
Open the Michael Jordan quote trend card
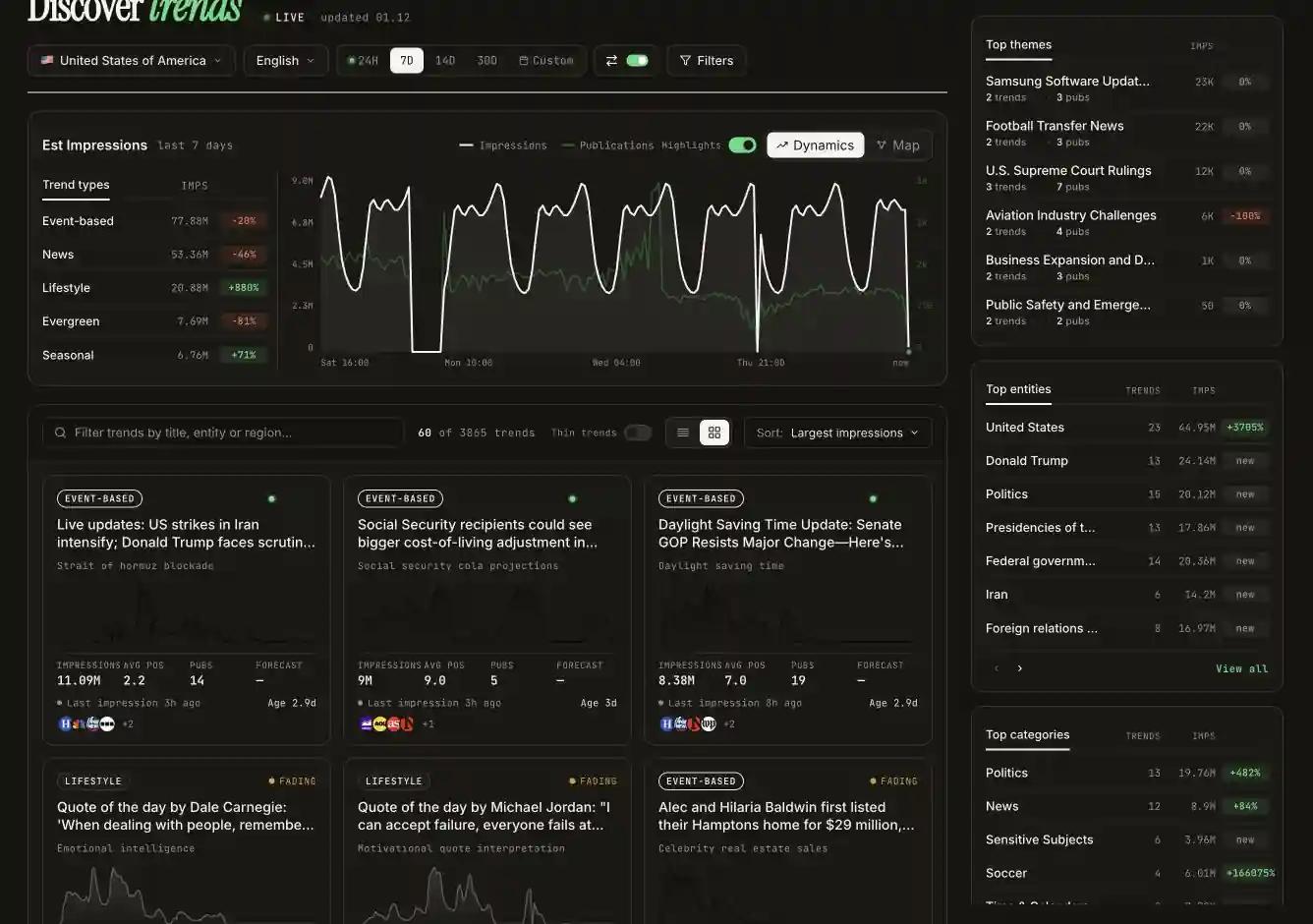coord(487,841)
